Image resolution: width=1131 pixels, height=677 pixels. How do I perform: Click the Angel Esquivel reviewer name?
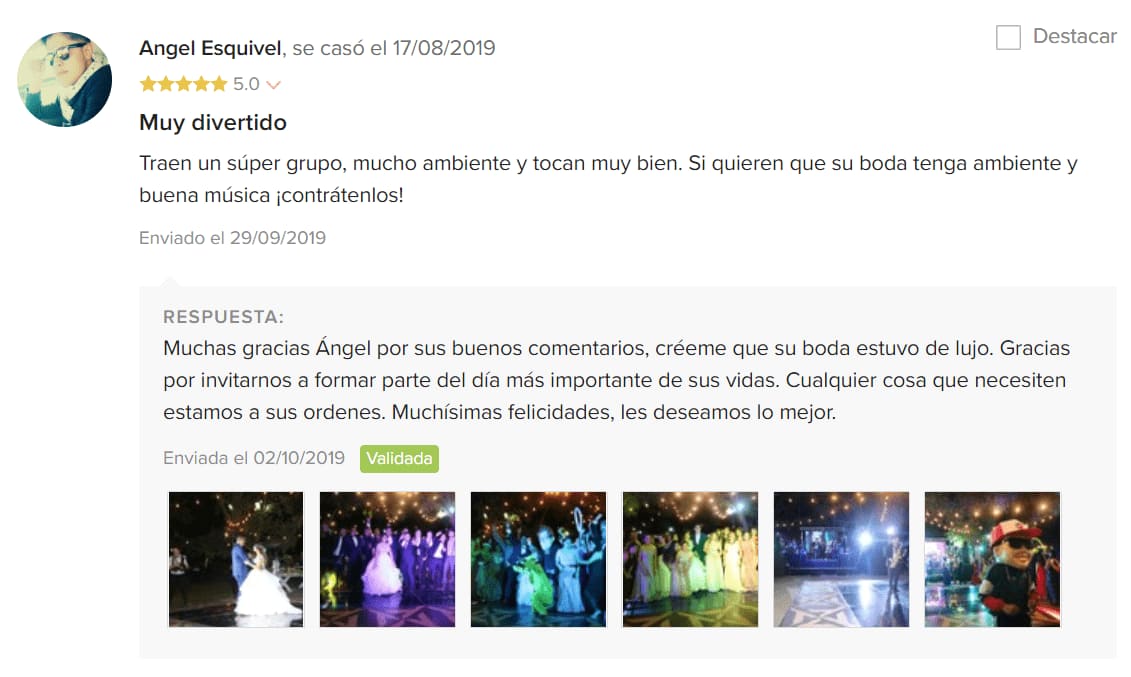pyautogui.click(x=210, y=48)
